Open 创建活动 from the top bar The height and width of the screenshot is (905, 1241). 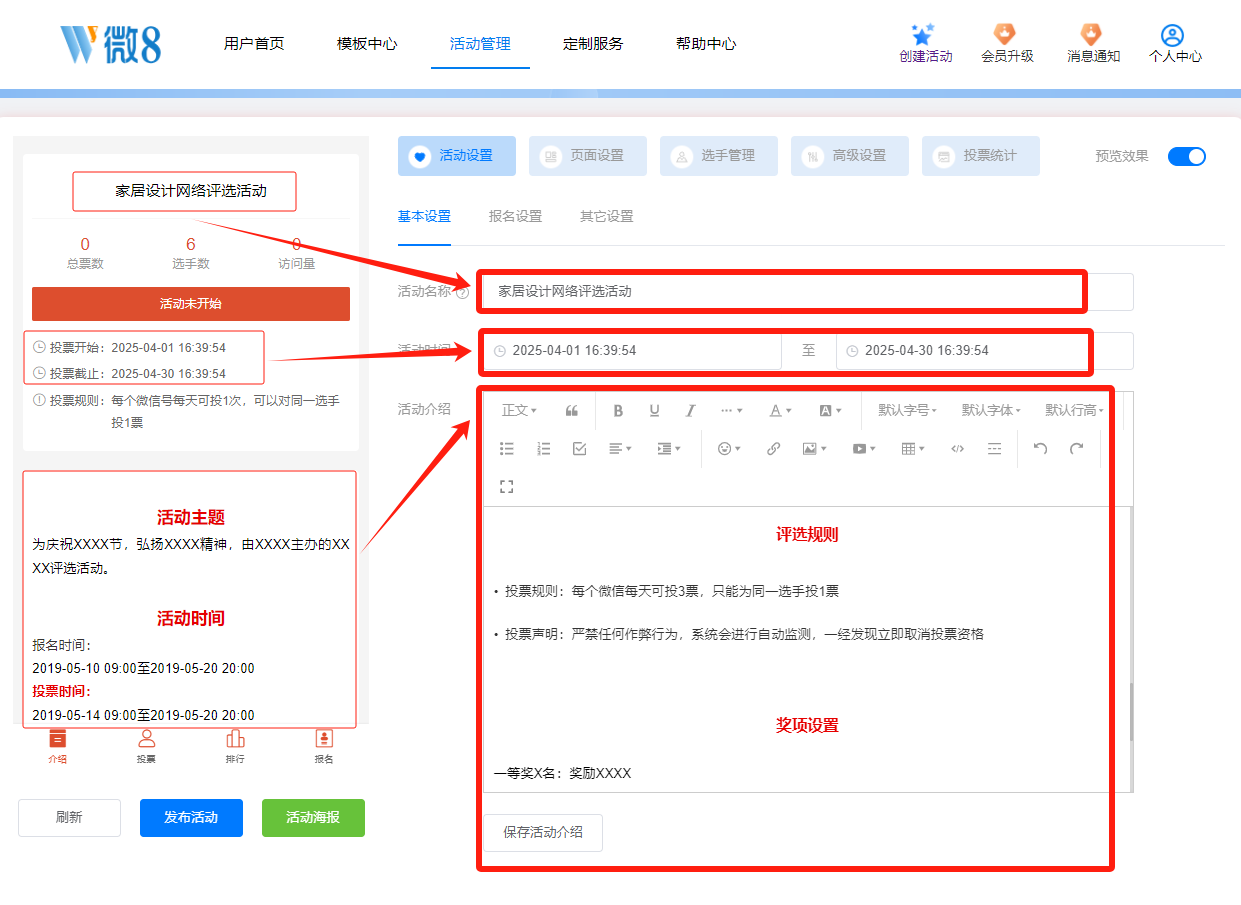pyautogui.click(x=925, y=44)
